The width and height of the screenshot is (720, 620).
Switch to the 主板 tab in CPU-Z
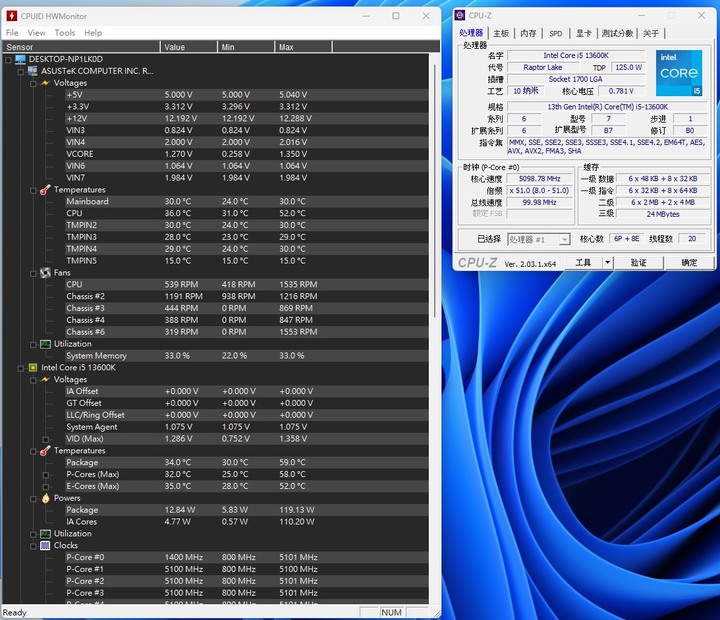501,33
